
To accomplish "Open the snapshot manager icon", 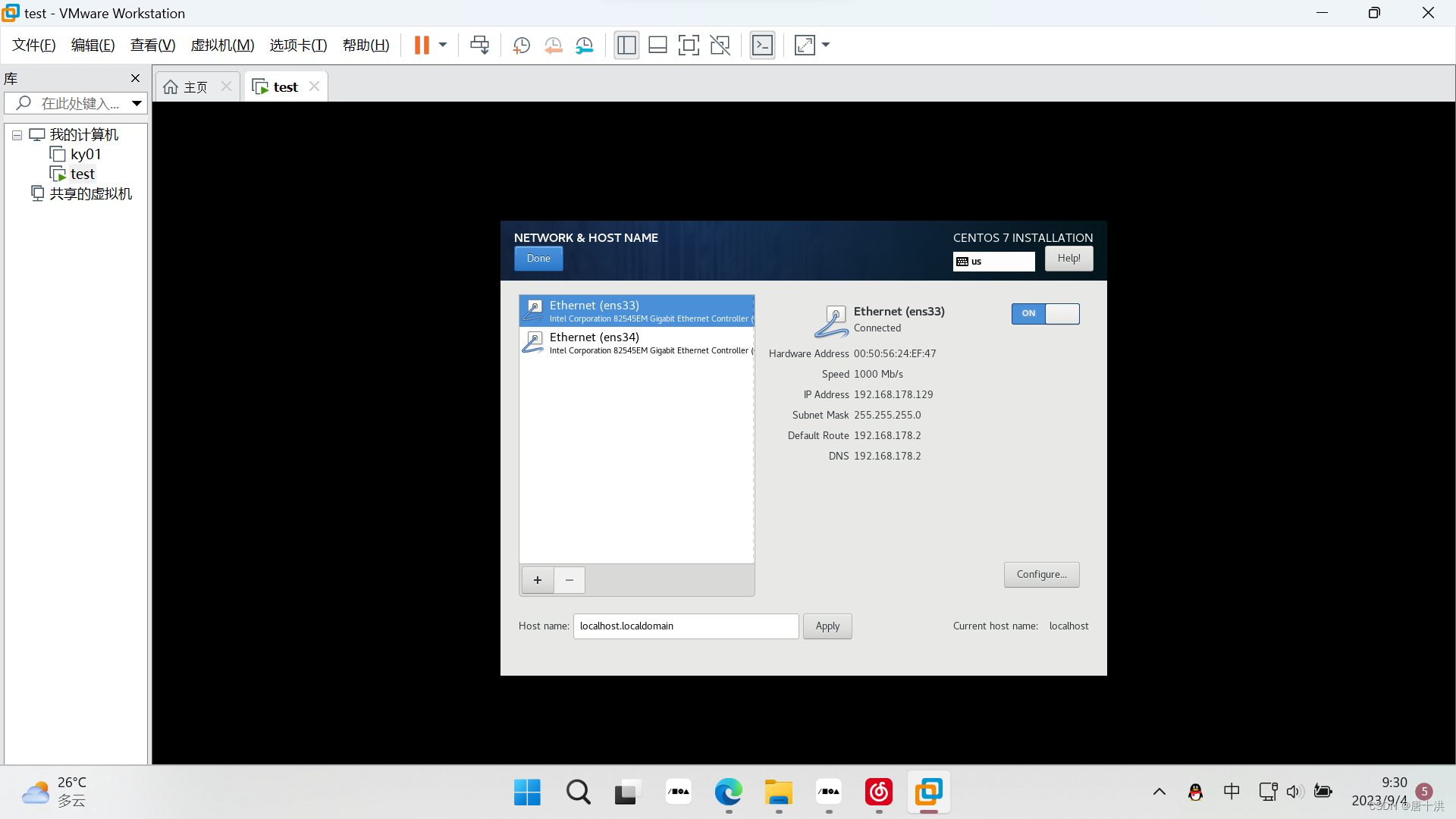I will click(x=584, y=45).
